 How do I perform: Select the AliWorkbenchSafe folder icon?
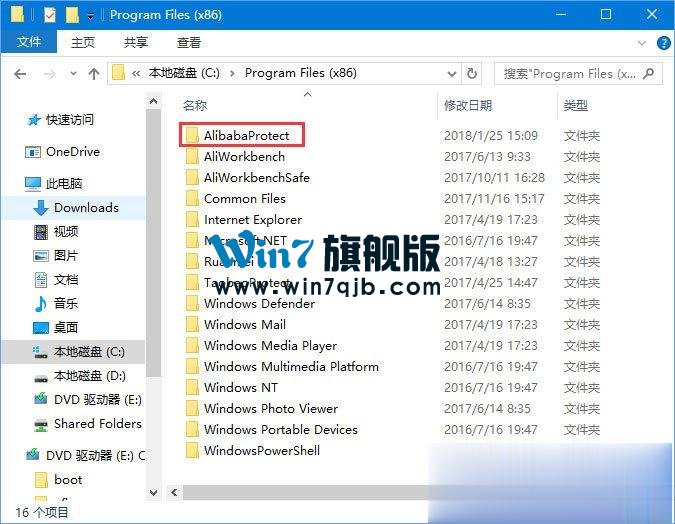click(192, 177)
